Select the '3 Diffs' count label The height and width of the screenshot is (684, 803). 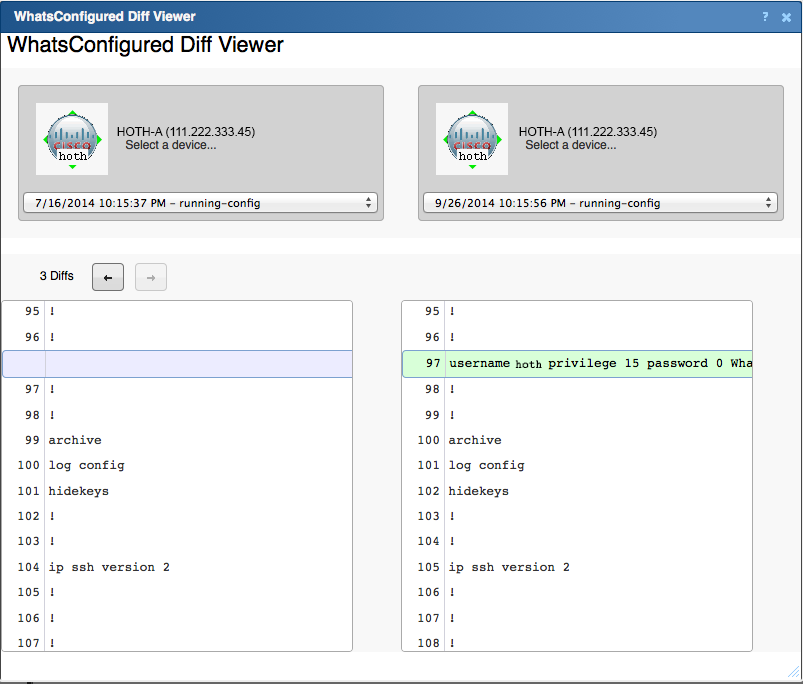(x=57, y=276)
